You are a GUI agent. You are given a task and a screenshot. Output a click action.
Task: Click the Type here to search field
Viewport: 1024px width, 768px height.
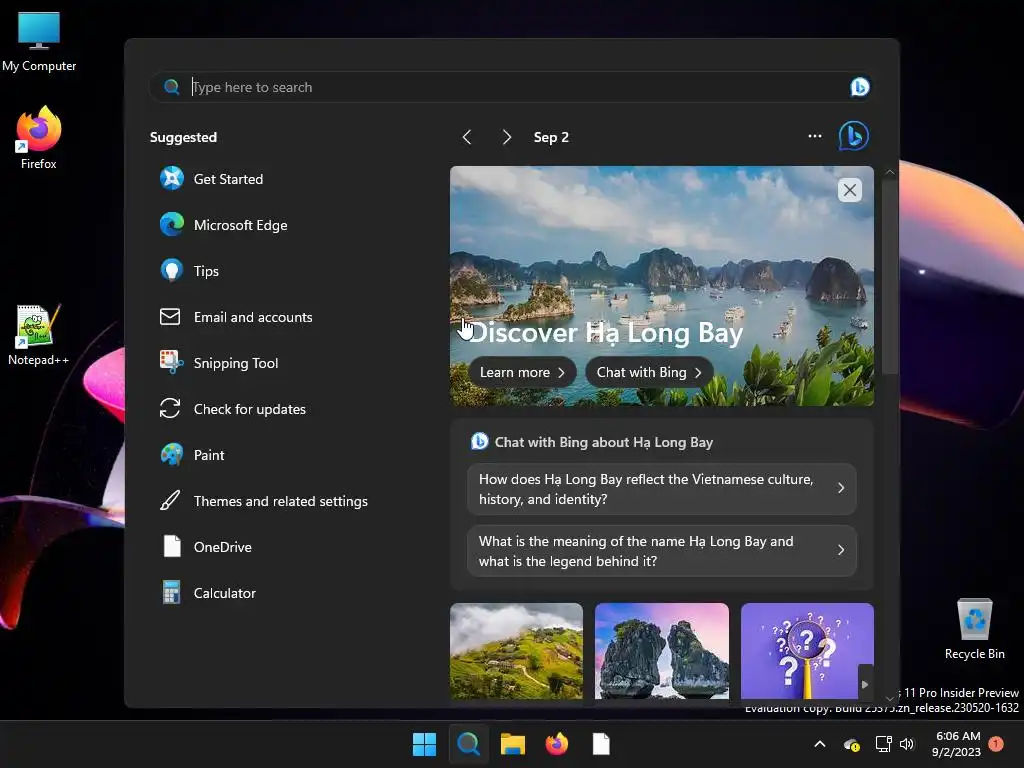click(511, 87)
